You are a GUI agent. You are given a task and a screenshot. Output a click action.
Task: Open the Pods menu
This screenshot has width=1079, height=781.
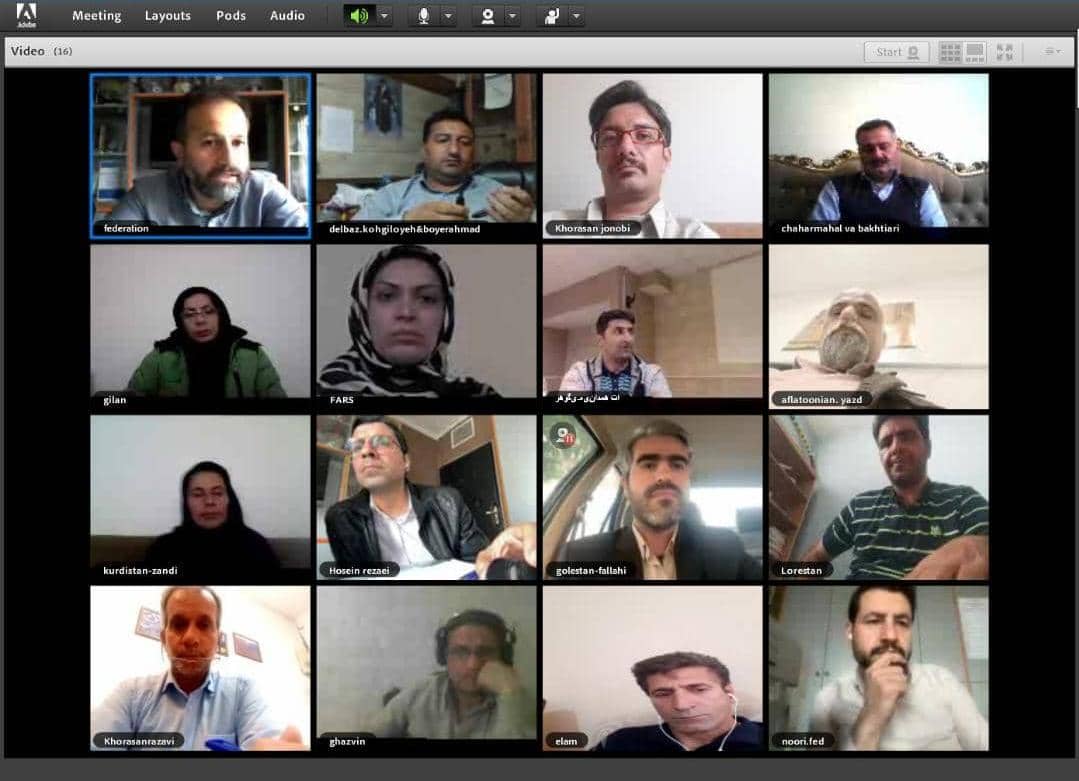(231, 16)
